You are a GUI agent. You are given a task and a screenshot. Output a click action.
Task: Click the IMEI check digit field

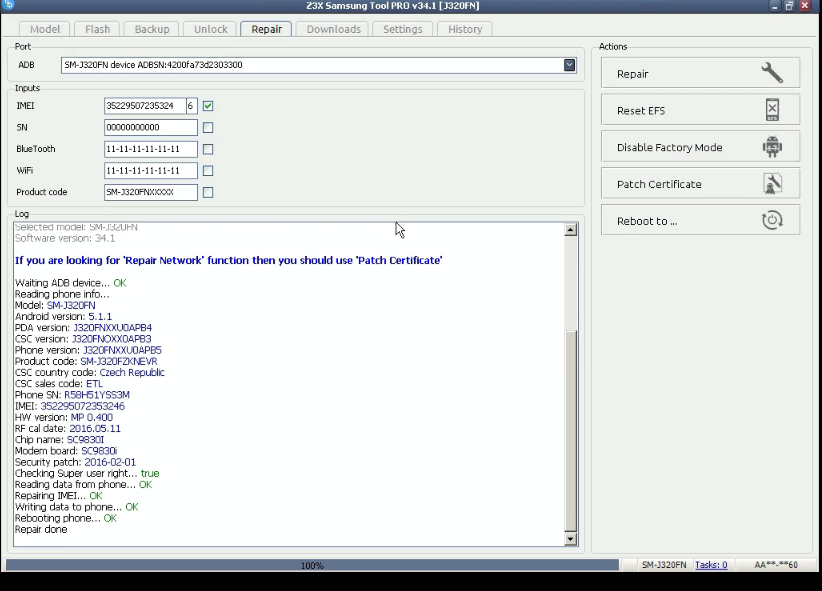(192, 106)
